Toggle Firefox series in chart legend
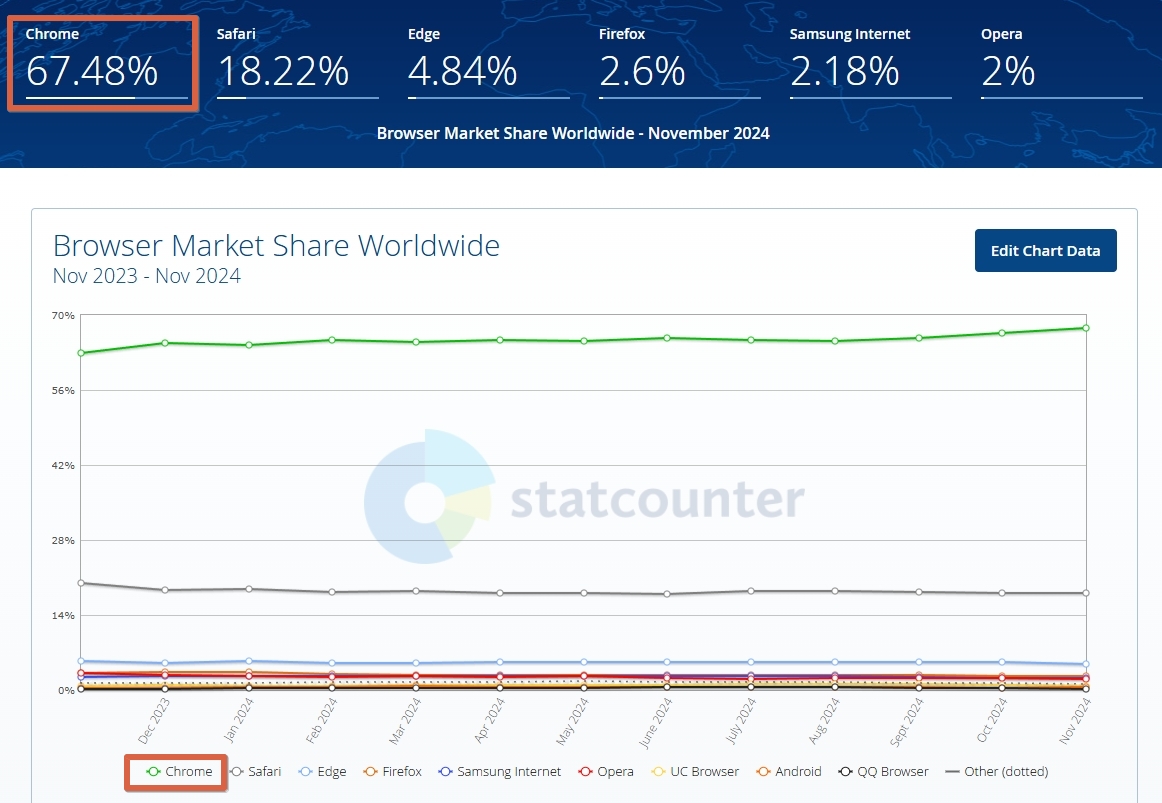1162x803 pixels. pos(392,771)
